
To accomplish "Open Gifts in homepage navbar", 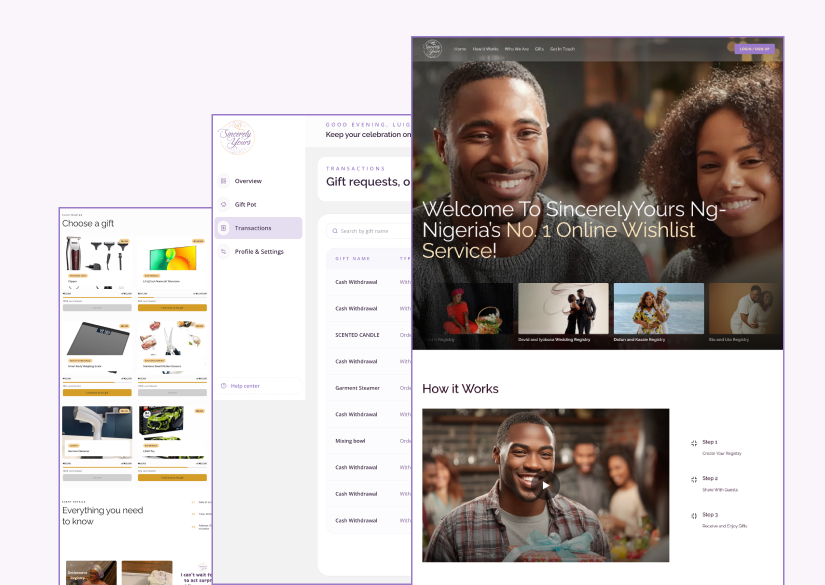I will pyautogui.click(x=539, y=49).
